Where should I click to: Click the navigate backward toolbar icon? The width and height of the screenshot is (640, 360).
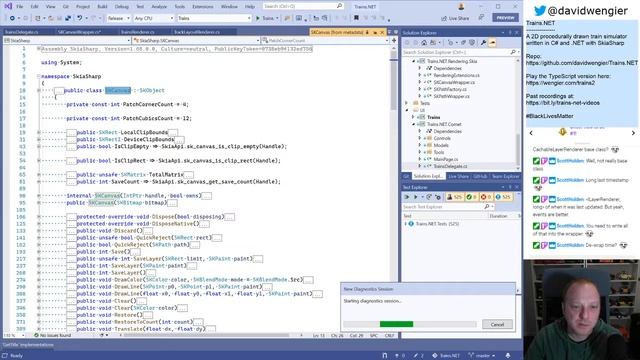tap(12, 18)
